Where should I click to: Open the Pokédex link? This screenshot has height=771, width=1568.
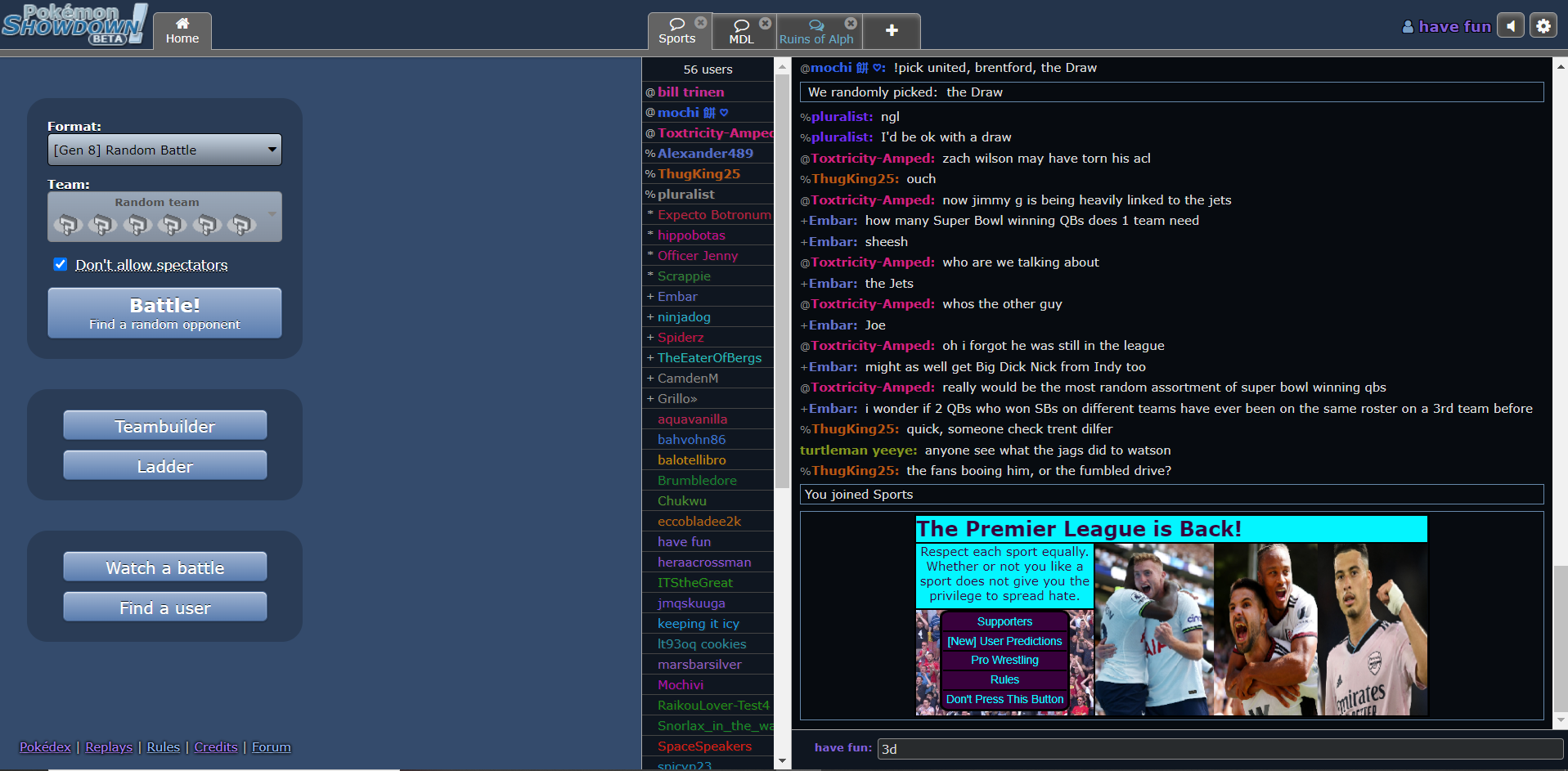coord(45,746)
